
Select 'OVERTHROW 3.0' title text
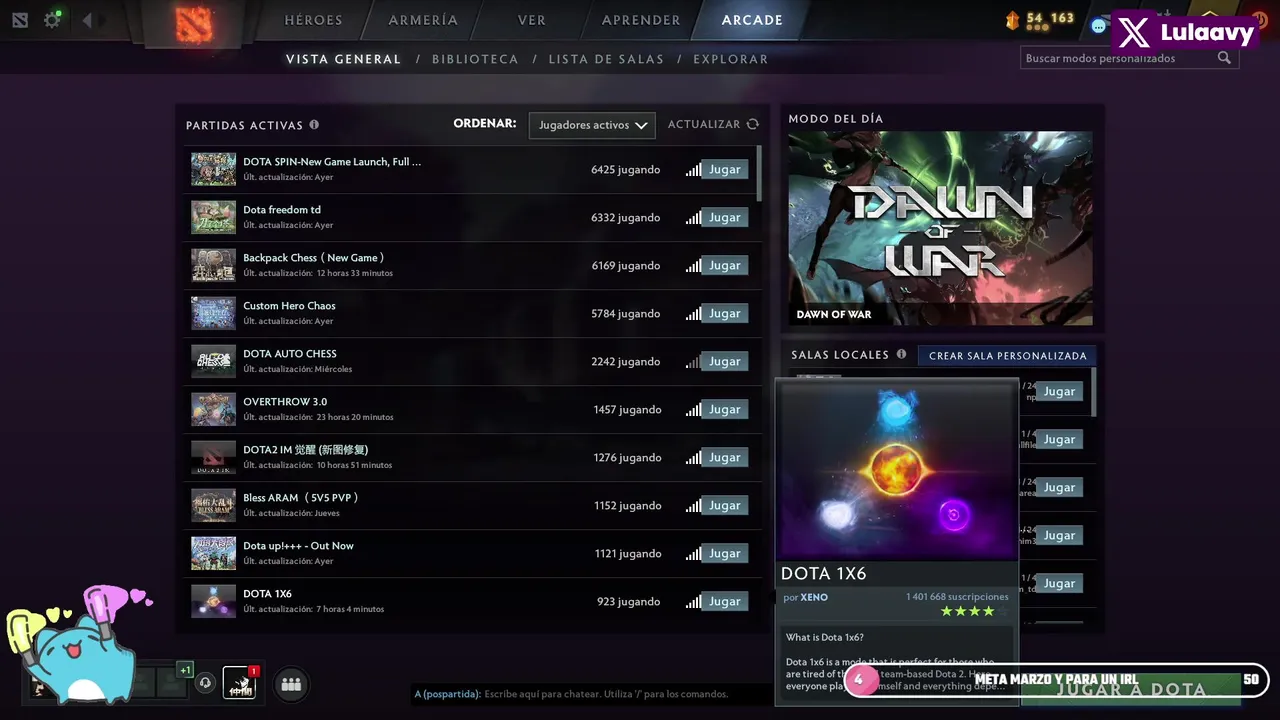pos(285,402)
